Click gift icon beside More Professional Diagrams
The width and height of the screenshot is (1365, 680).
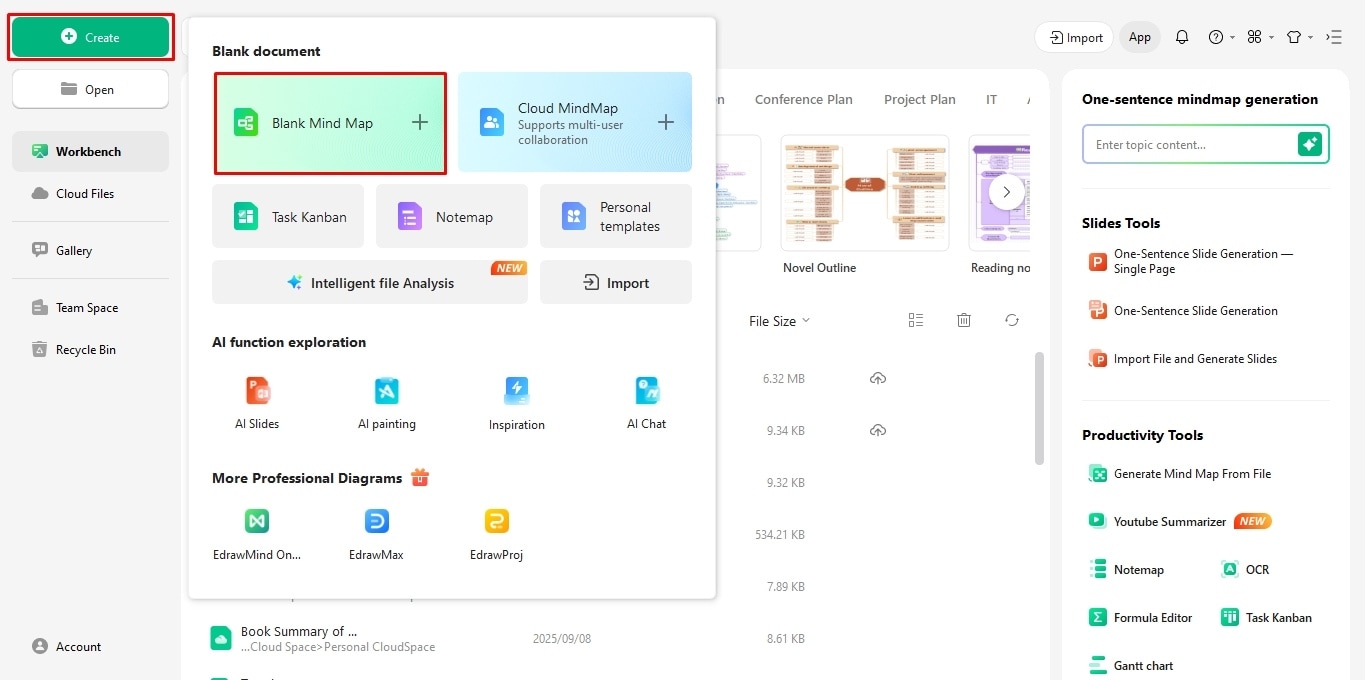click(x=420, y=477)
